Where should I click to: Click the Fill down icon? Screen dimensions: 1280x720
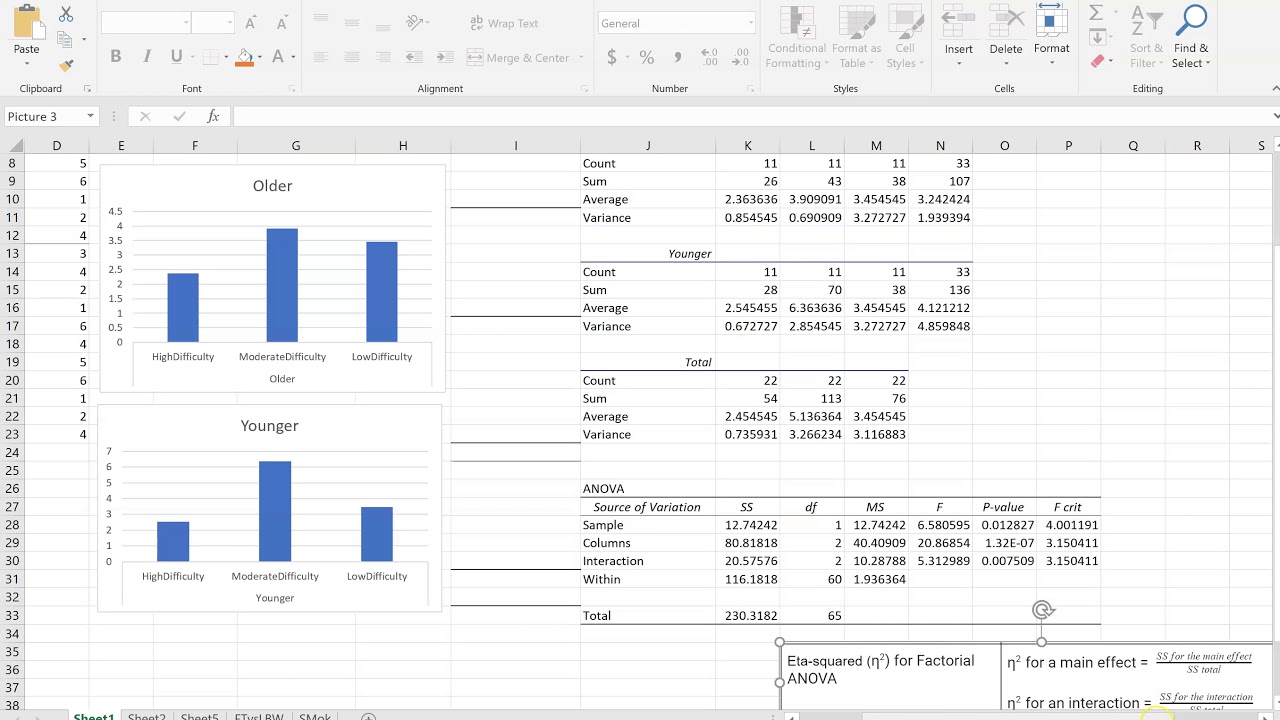[x=1097, y=37]
